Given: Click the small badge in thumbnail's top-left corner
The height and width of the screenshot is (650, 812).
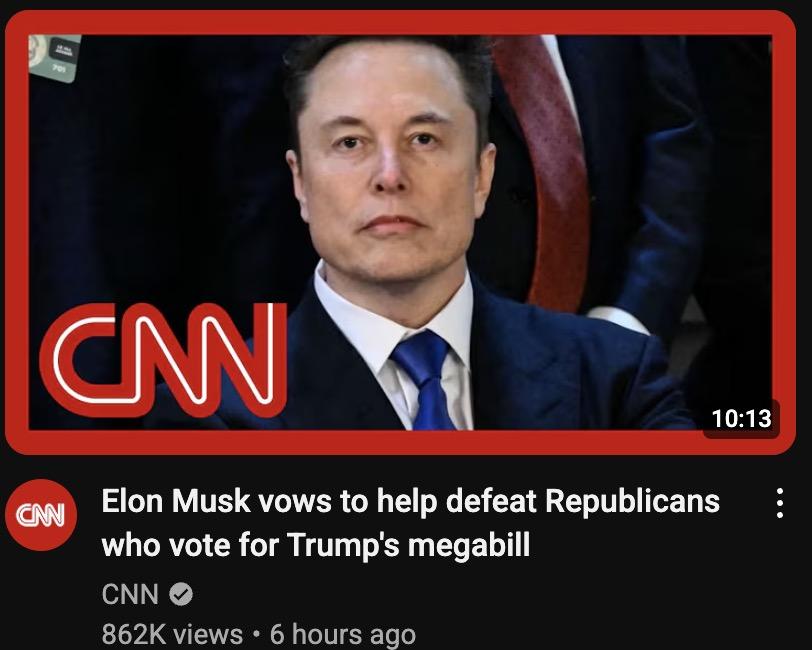Looking at the screenshot, I should pyautogui.click(x=55, y=57).
